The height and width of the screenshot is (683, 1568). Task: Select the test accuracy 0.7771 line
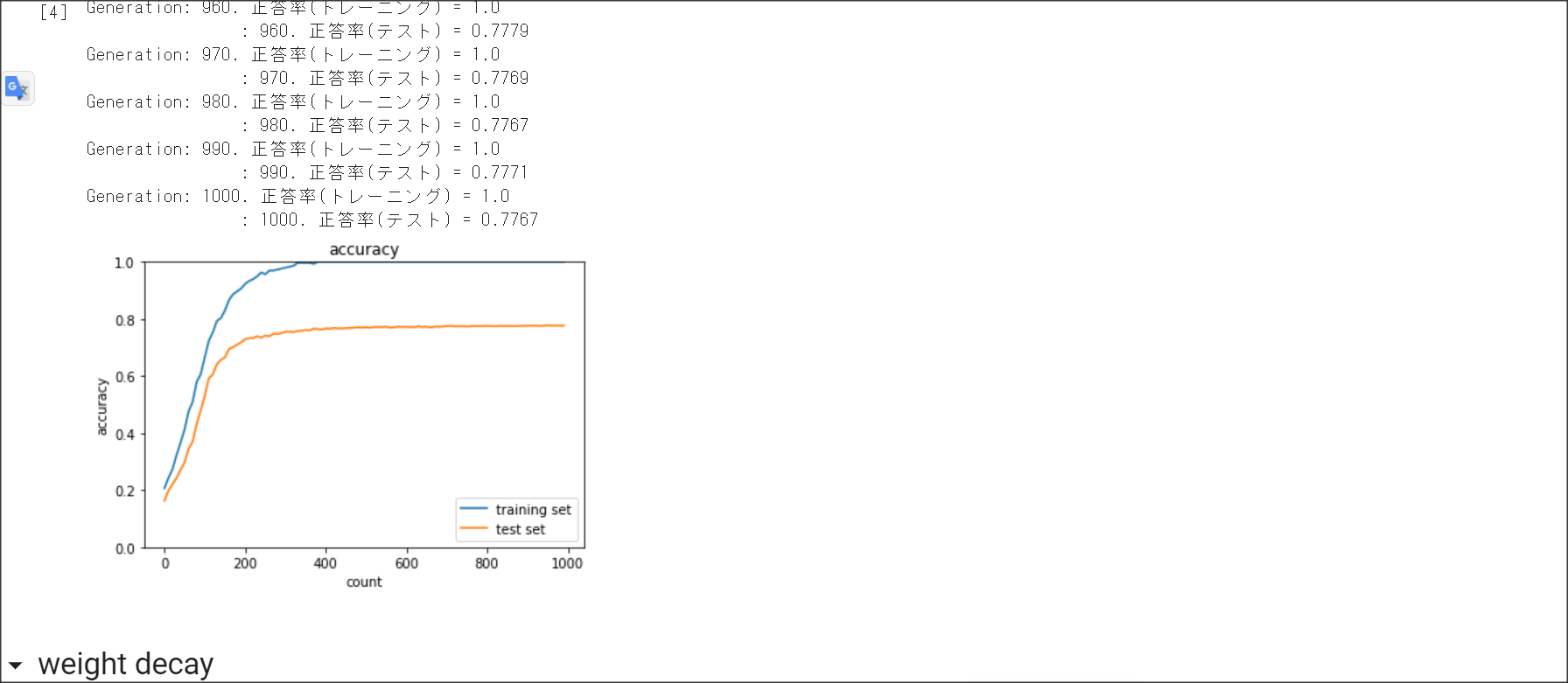click(385, 172)
